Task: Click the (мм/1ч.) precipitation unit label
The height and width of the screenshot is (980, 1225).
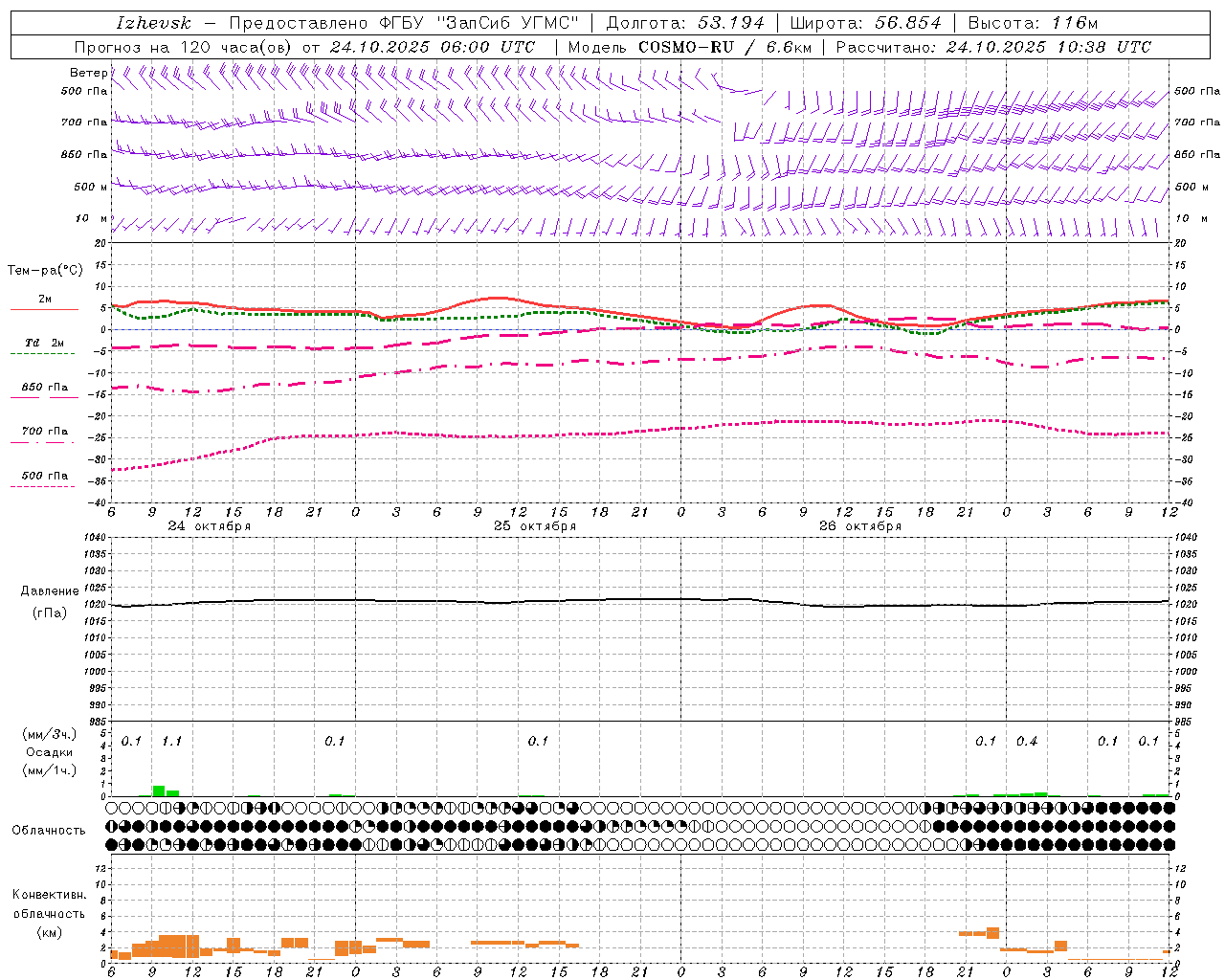Action: tap(49, 770)
